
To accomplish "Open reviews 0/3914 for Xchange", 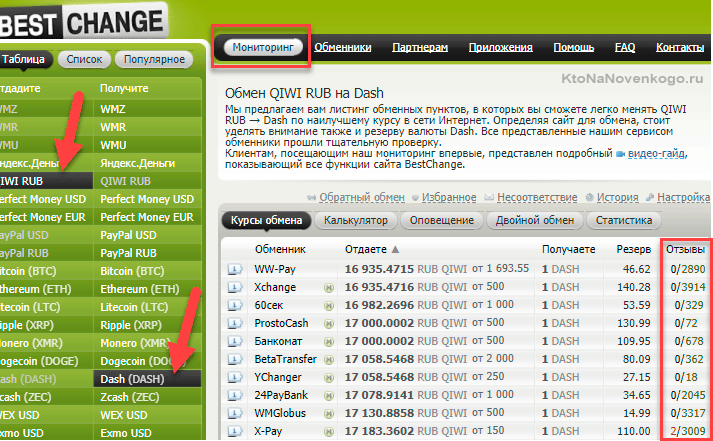I will click(x=688, y=287).
